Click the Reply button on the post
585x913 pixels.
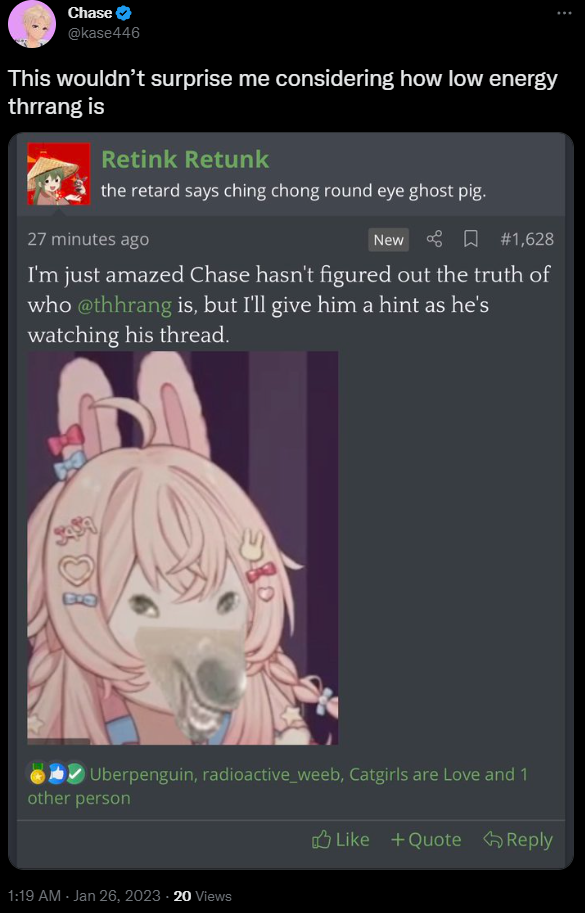[x=517, y=839]
